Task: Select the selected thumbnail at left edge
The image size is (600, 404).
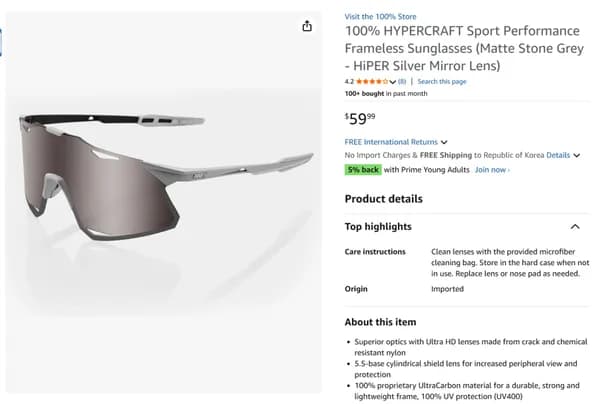Action: (x=2, y=42)
